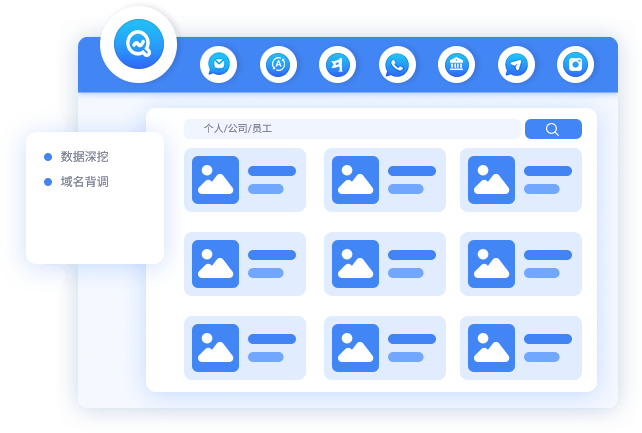The width and height of the screenshot is (642, 433).
Task: Click the bottom left result card image
Action: [x=215, y=348]
